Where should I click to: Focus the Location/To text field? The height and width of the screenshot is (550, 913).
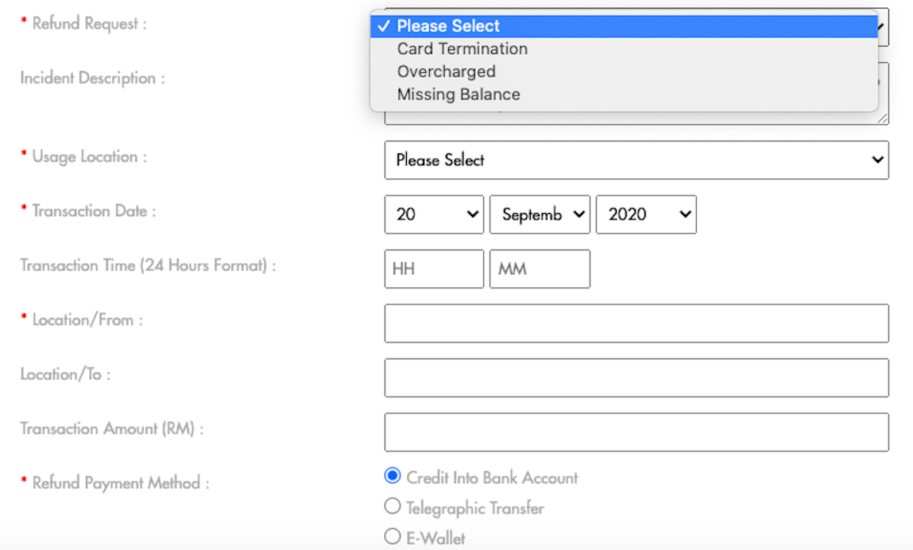636,378
